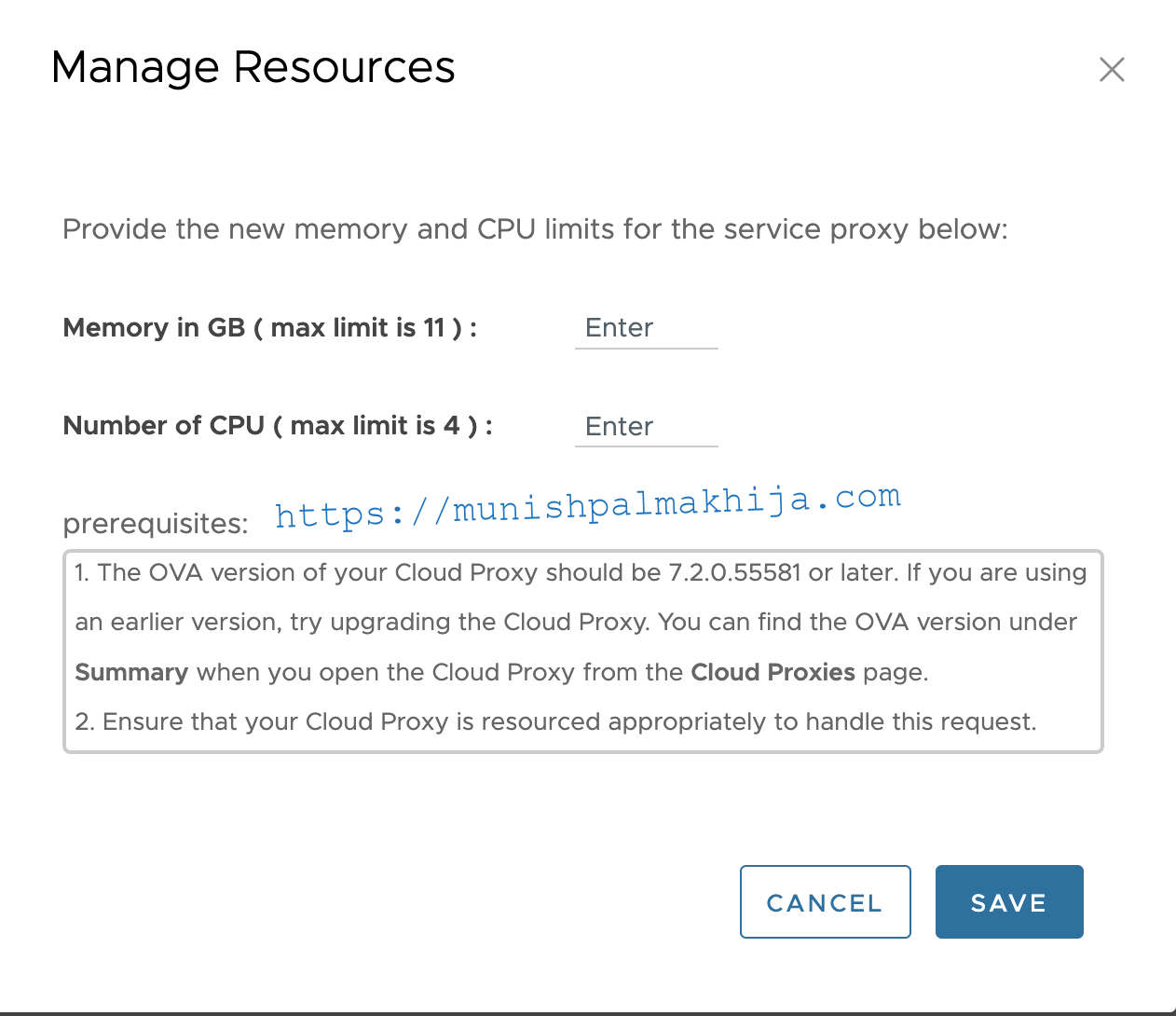Viewport: 1176px width, 1016px height.
Task: Click the instruction text about service proxy limits
Action: pos(535,229)
